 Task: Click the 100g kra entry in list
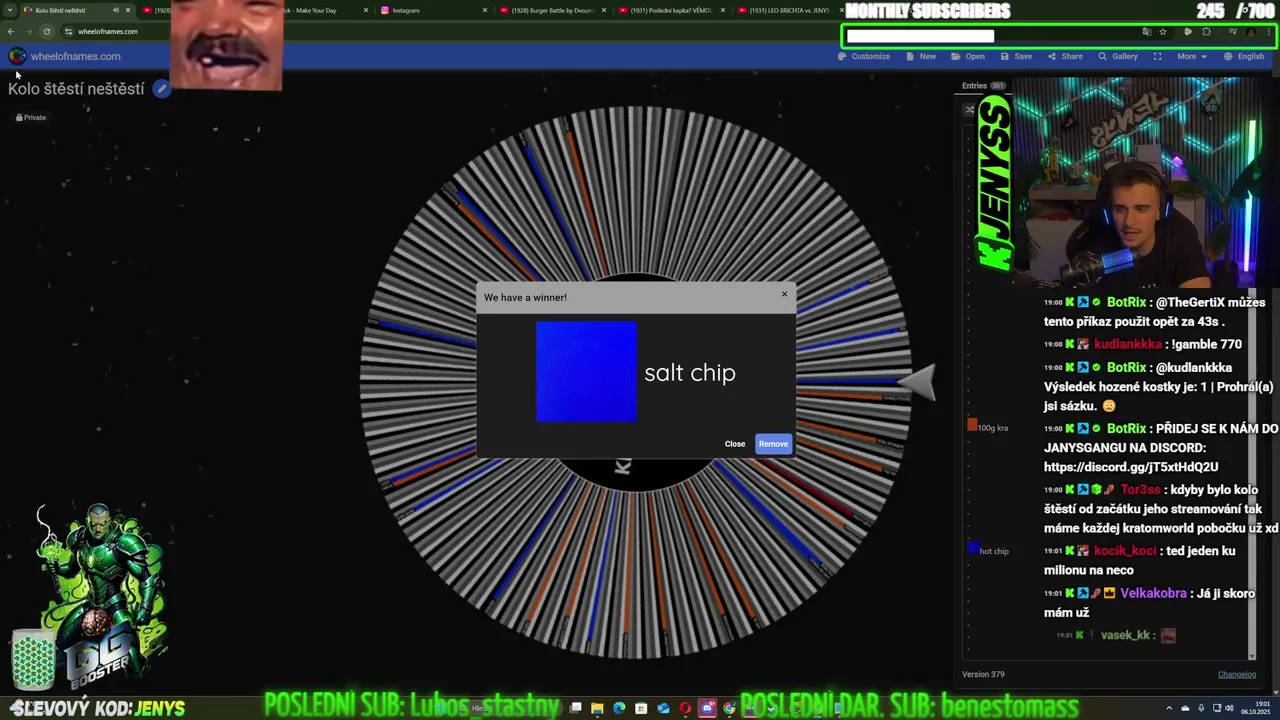point(987,427)
